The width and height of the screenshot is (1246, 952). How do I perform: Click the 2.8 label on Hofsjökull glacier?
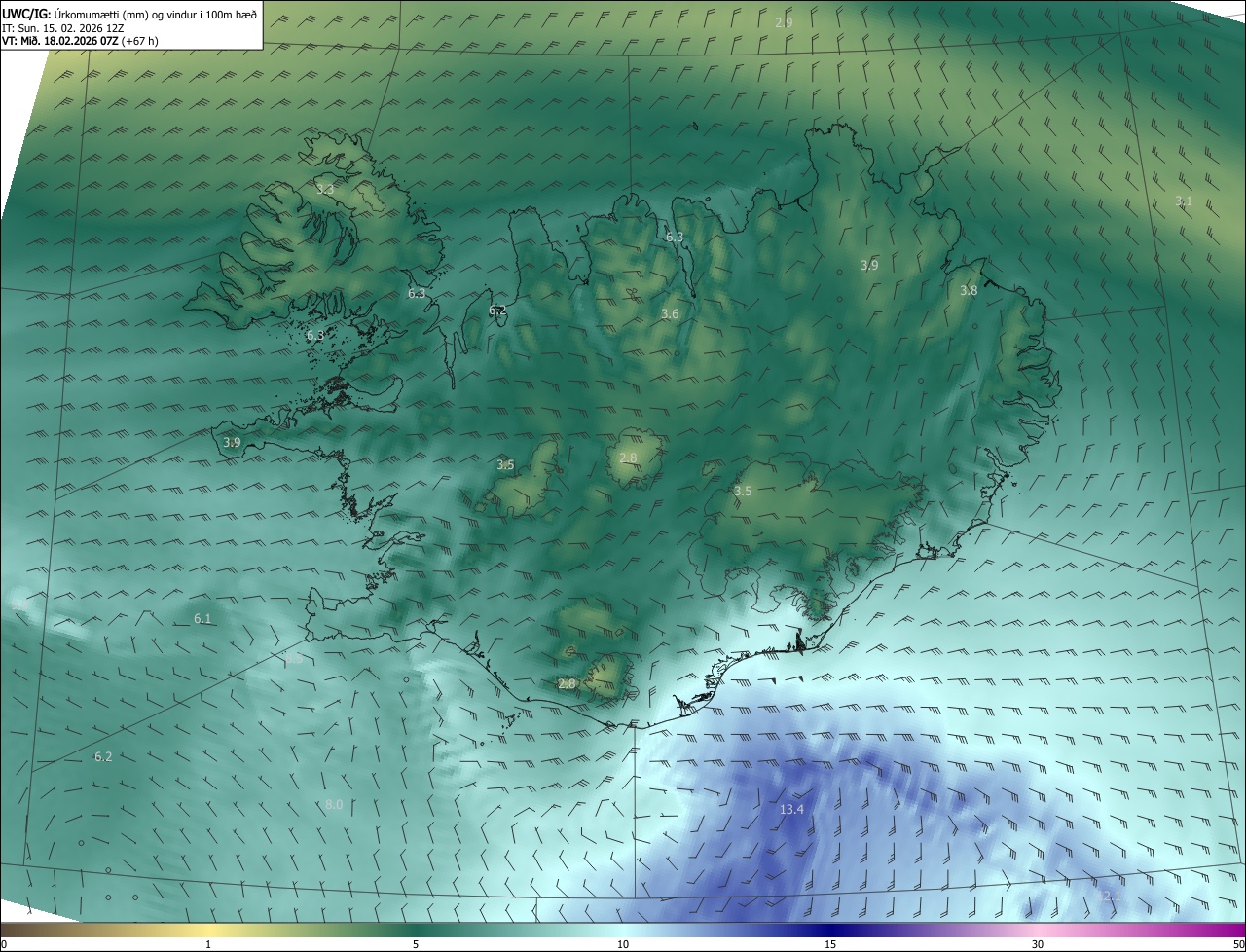pyautogui.click(x=628, y=458)
